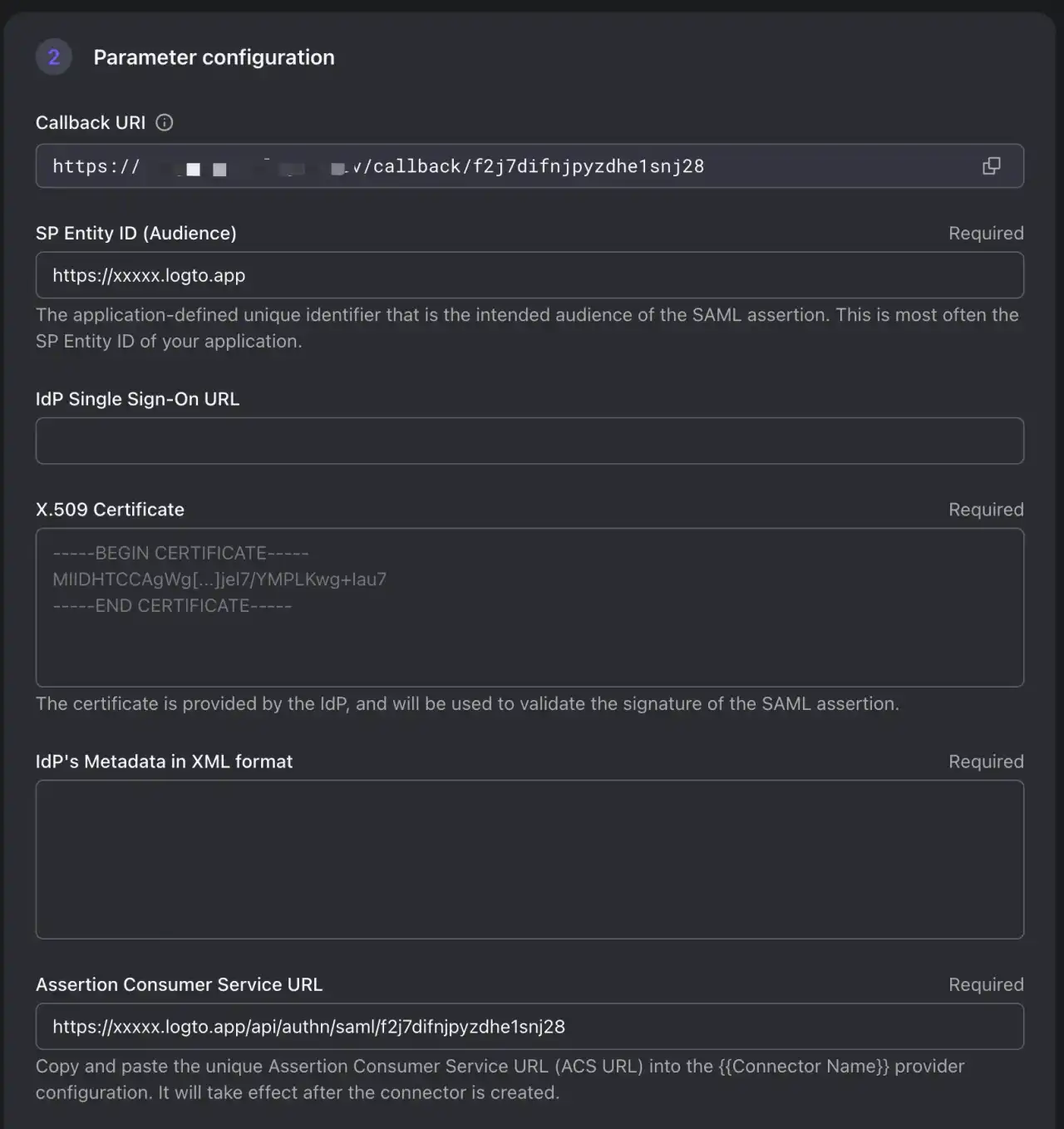Click the SP Entity ID (Audience) label
This screenshot has width=1064, height=1129.
pyautogui.click(x=136, y=234)
